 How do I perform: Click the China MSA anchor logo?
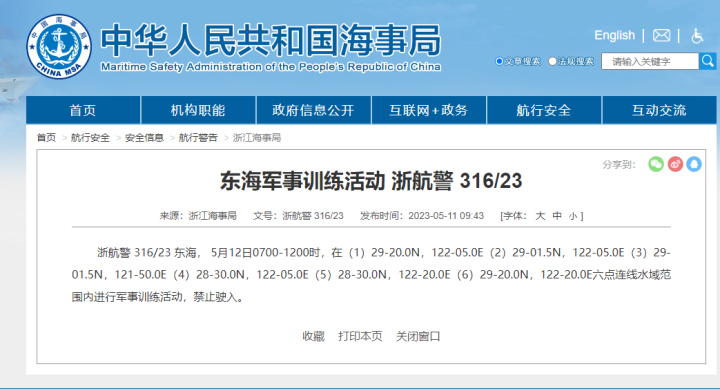point(59,46)
